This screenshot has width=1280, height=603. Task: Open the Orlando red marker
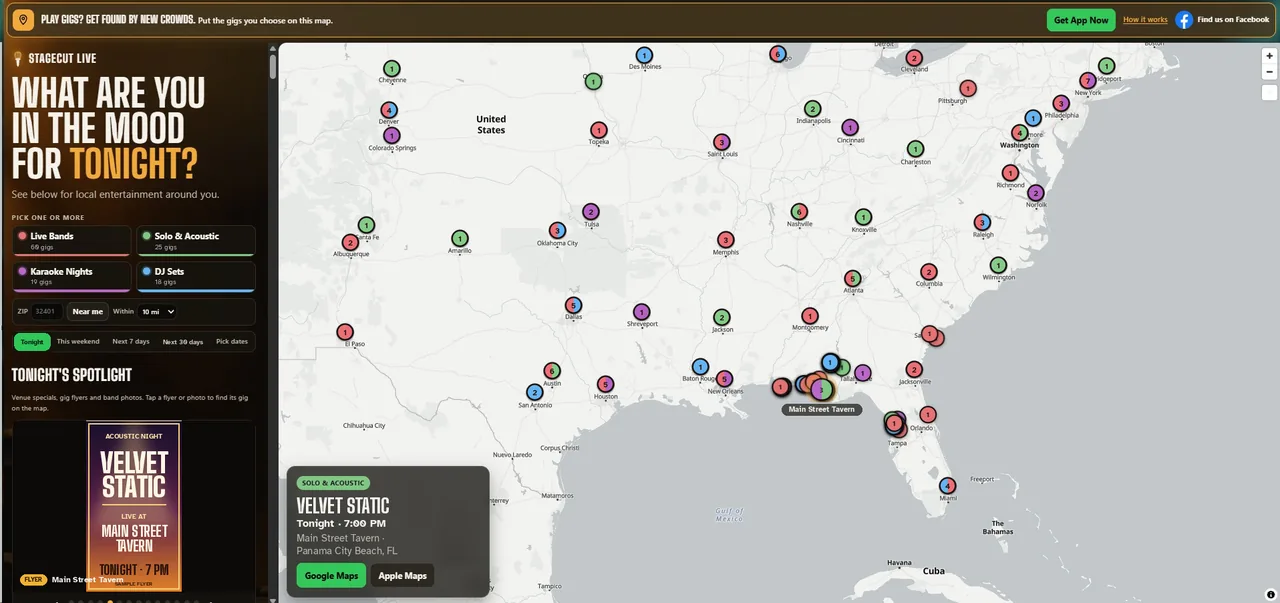pyautogui.click(x=928, y=415)
